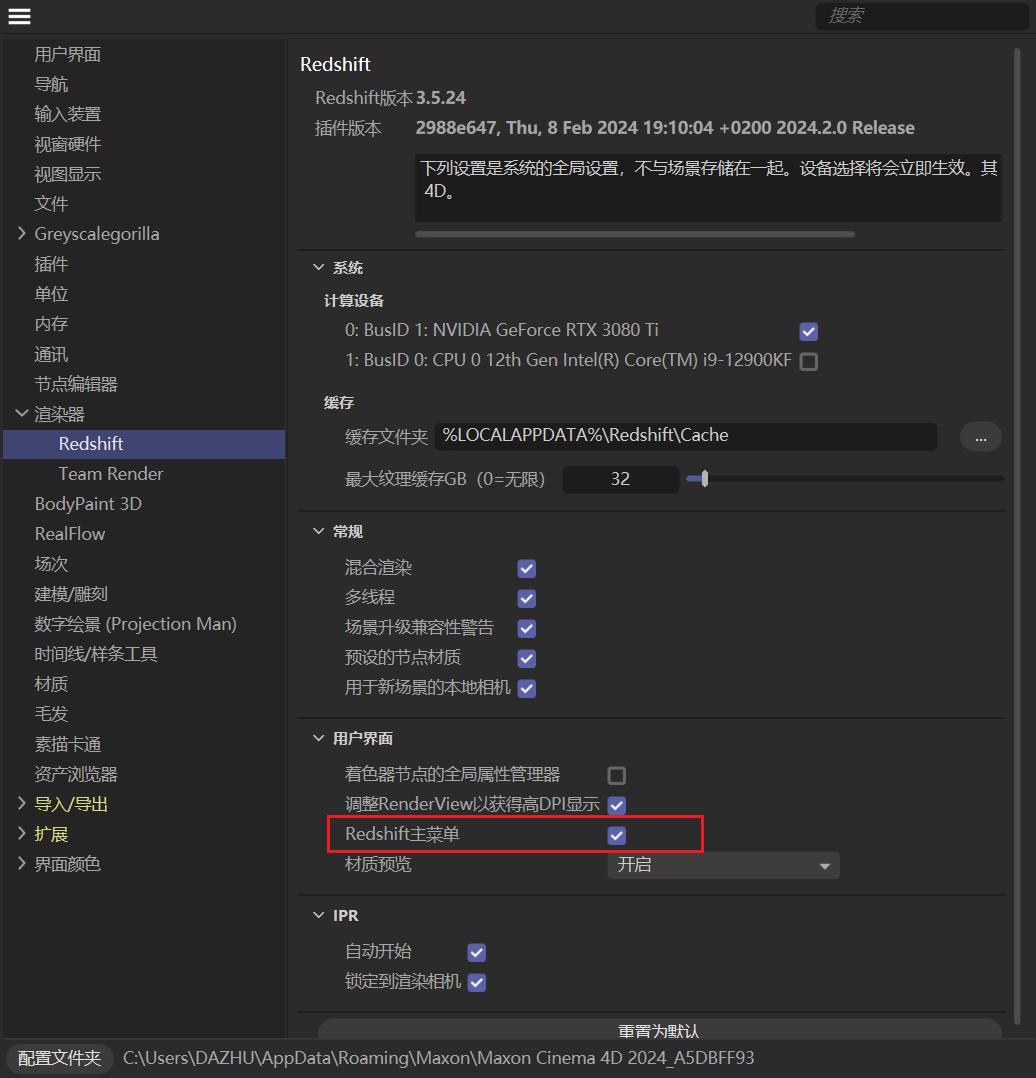Open the hamburger menu icon
The height and width of the screenshot is (1078, 1036).
pyautogui.click(x=19, y=16)
